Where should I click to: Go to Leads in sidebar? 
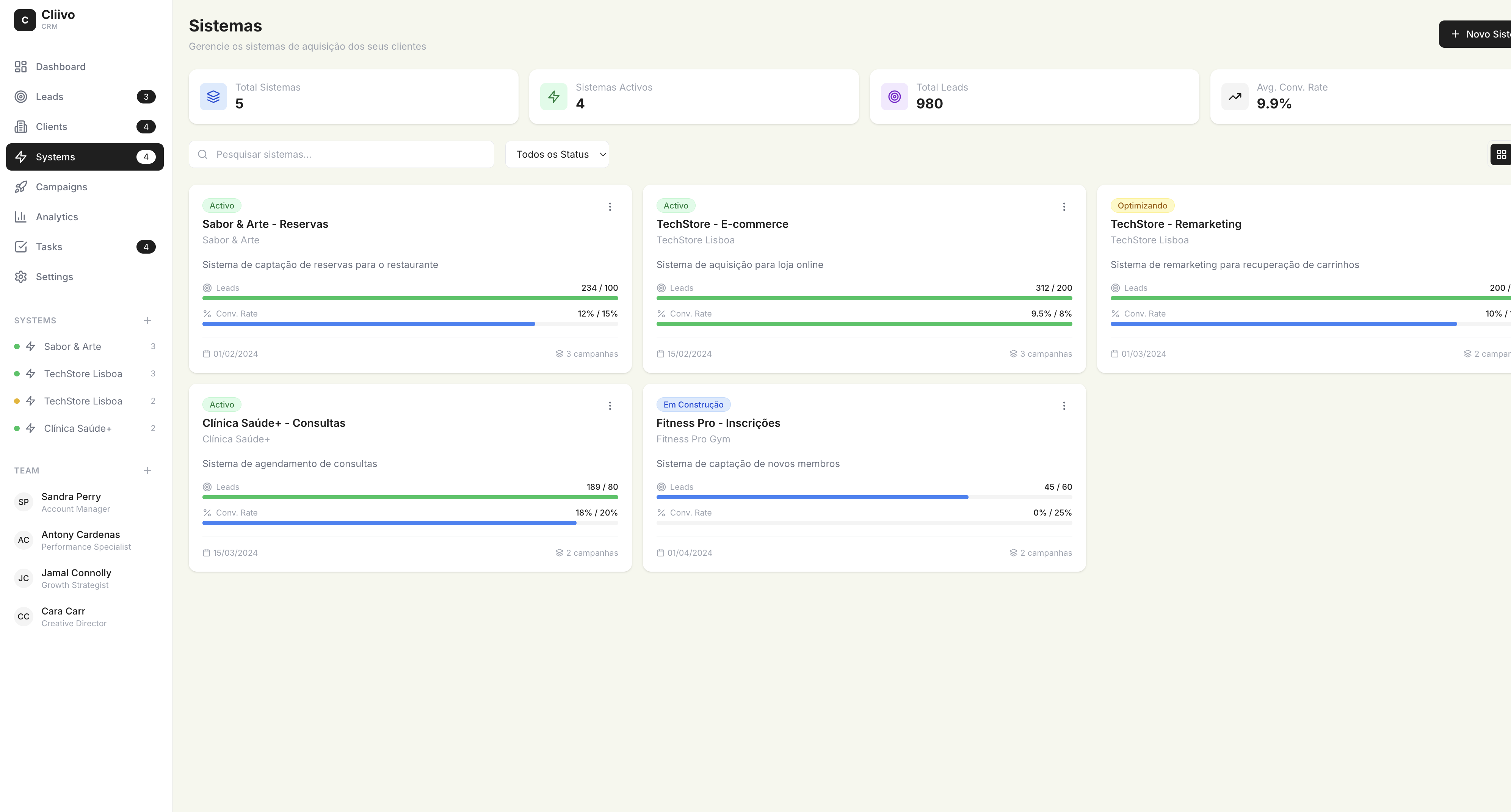(49, 97)
